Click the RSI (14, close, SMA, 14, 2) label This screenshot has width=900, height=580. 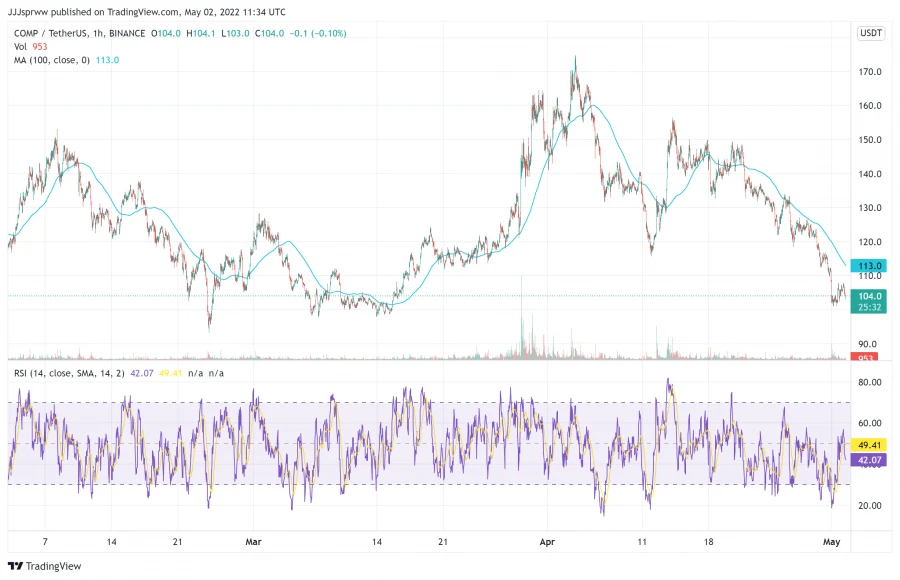69,373
